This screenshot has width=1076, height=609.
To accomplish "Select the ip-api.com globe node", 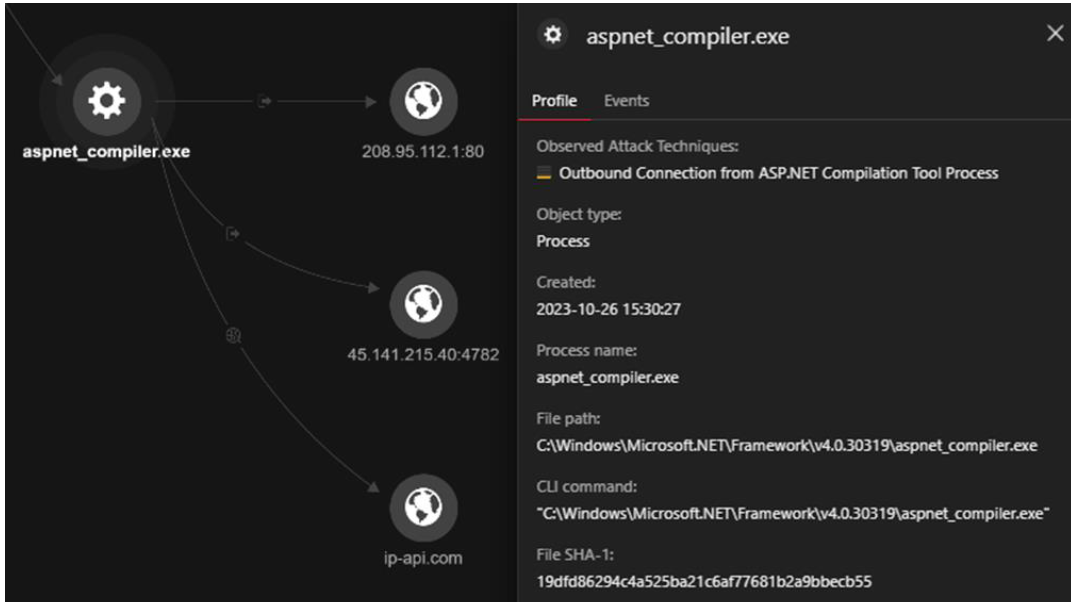I will 423,507.
